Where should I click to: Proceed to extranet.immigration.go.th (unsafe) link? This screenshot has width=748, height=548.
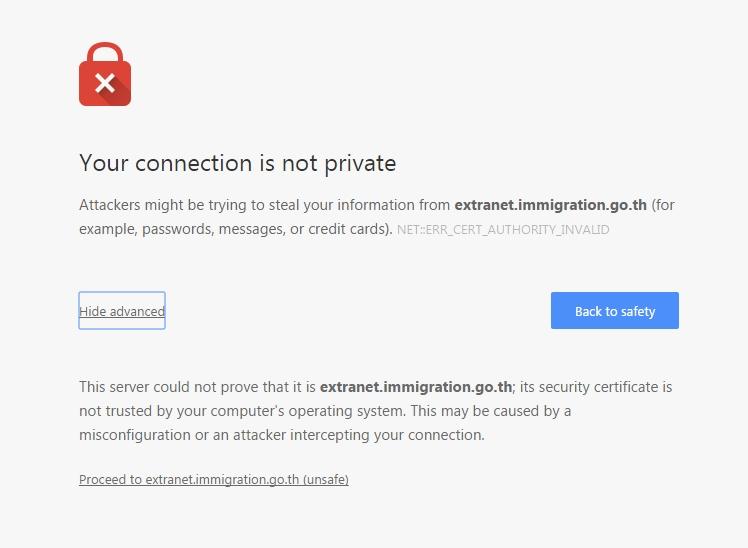pyautogui.click(x=214, y=480)
